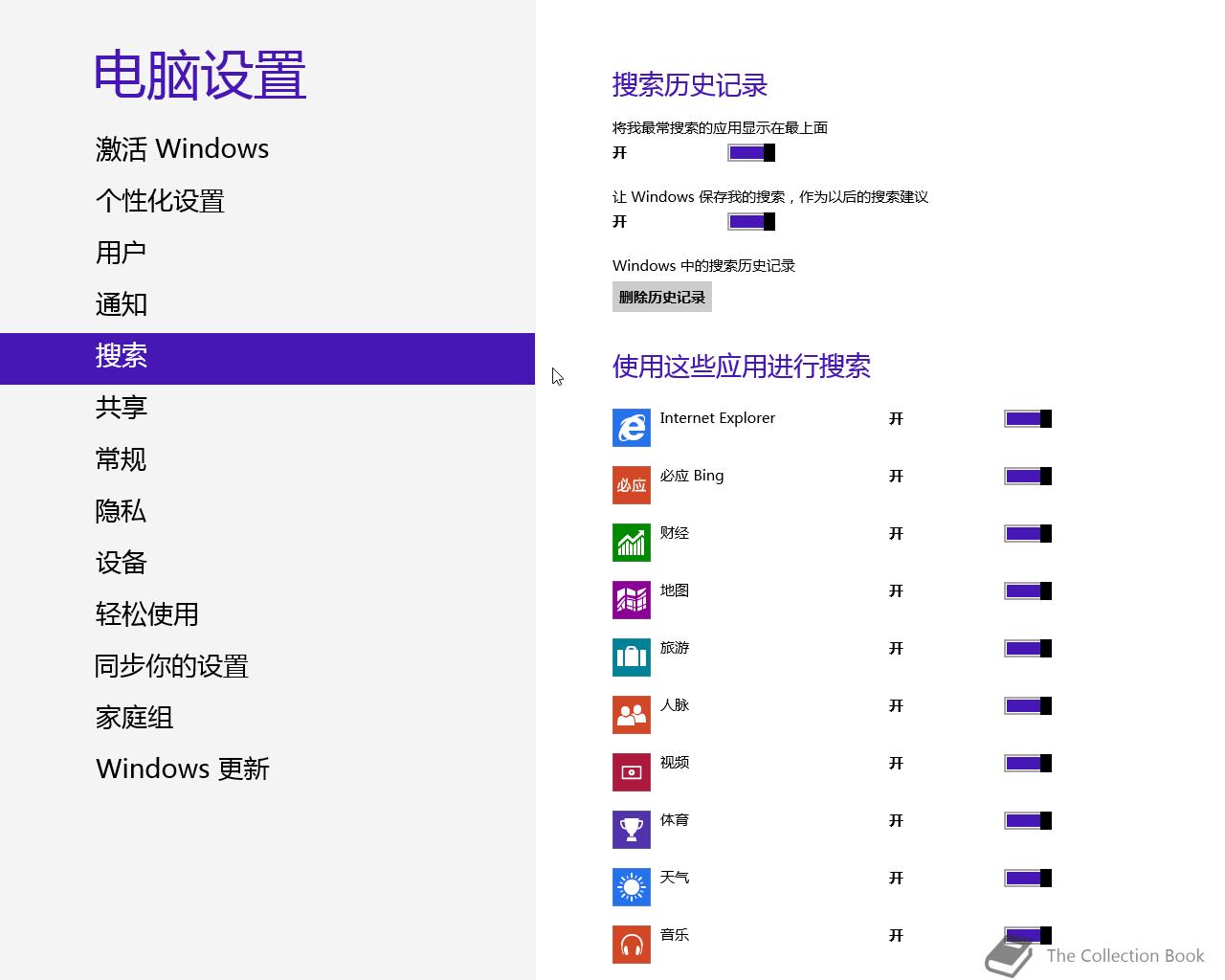Disable the 地图 search toggle

pos(1028,591)
